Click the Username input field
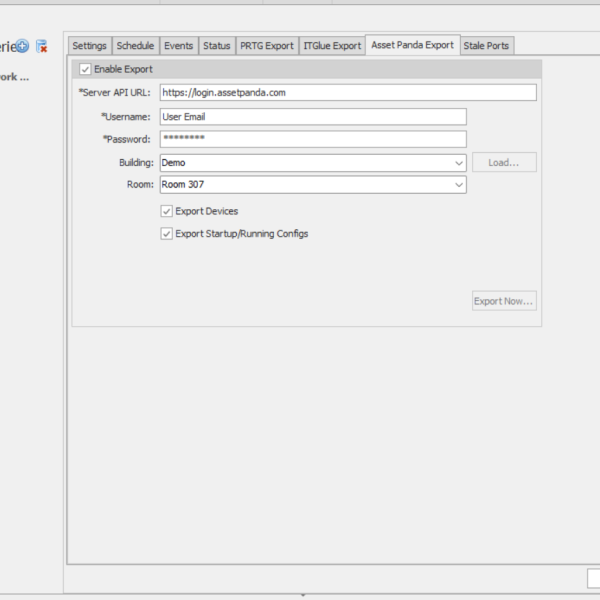 click(x=313, y=117)
